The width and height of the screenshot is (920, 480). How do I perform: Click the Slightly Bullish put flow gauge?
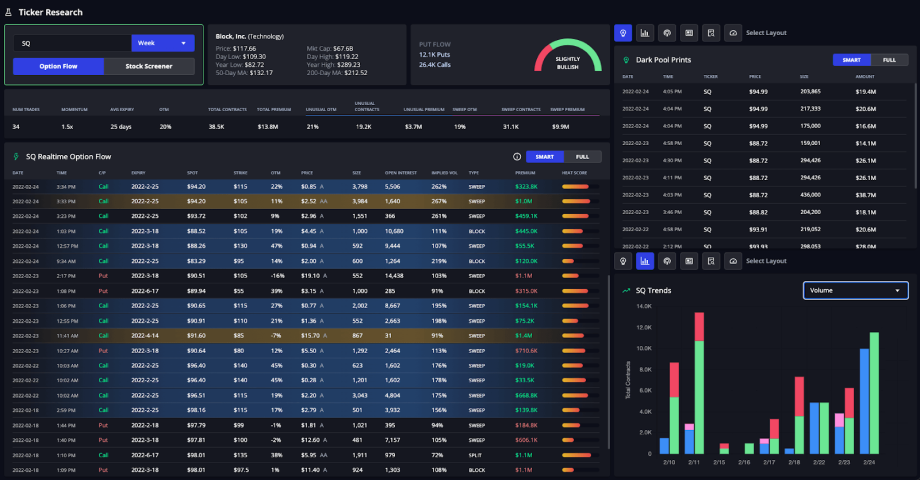(567, 56)
